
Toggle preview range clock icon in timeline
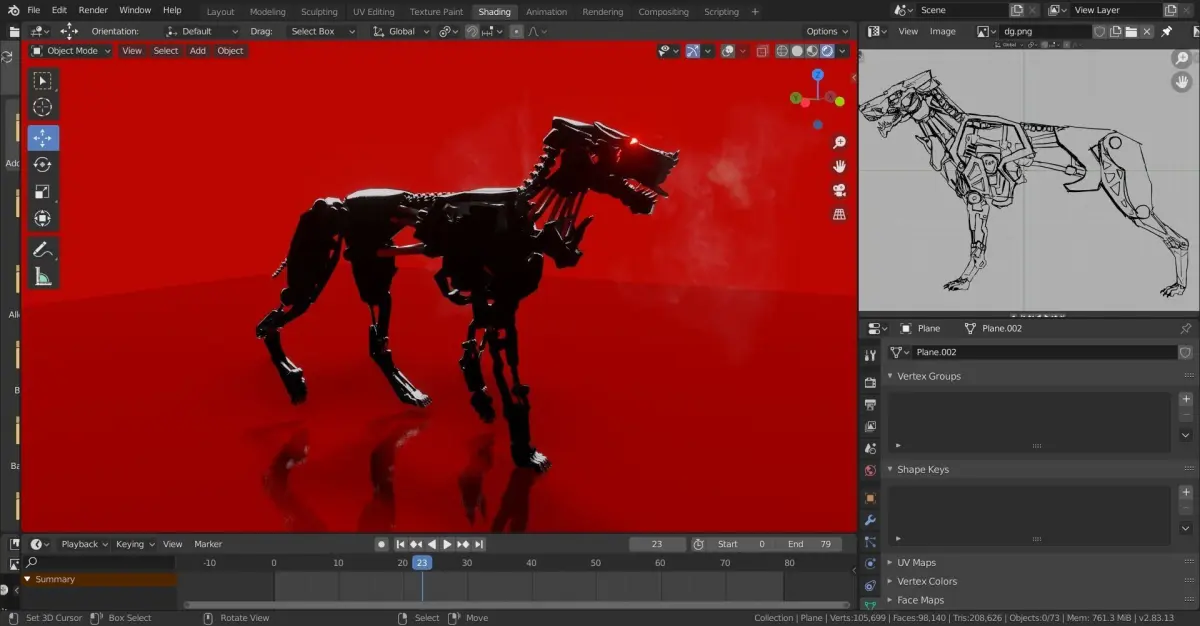tap(698, 544)
